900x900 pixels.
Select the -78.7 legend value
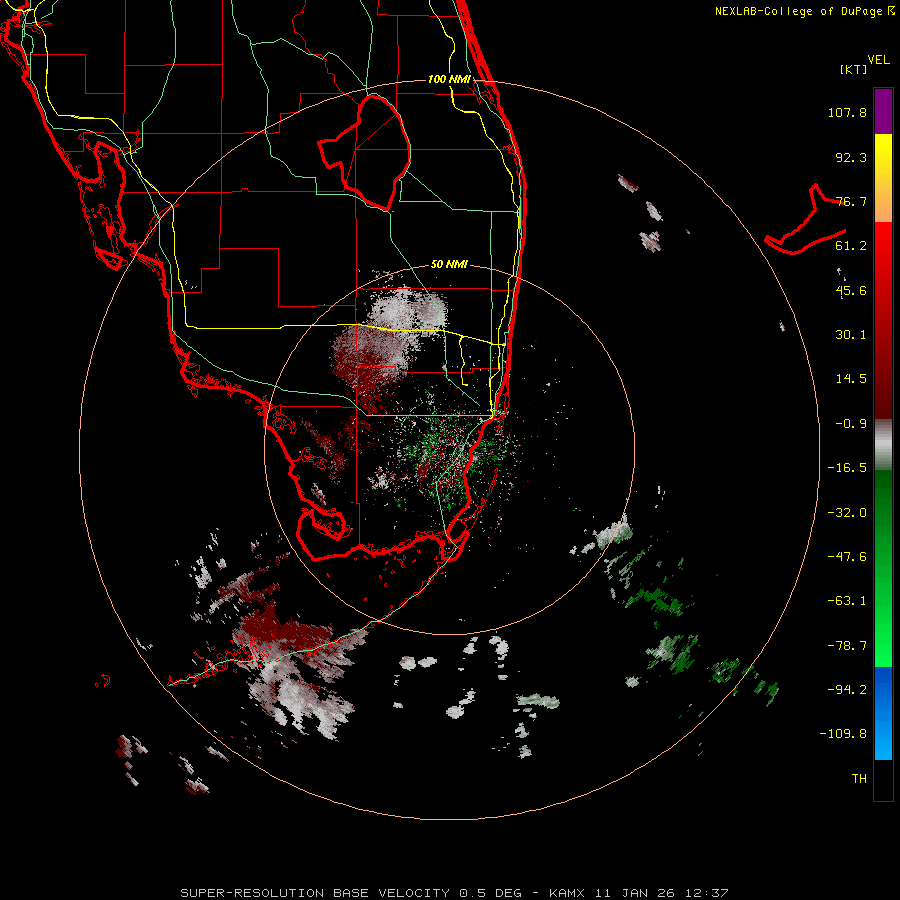(x=847, y=646)
